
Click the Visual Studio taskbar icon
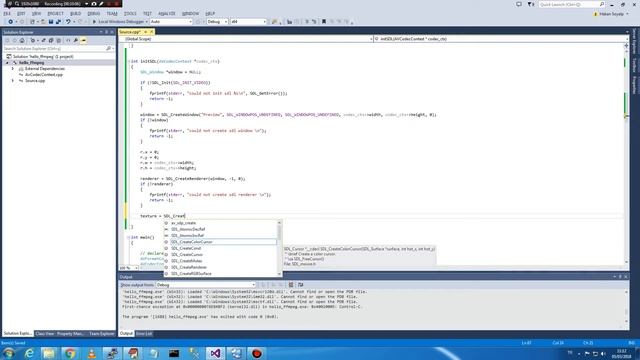tap(215, 353)
